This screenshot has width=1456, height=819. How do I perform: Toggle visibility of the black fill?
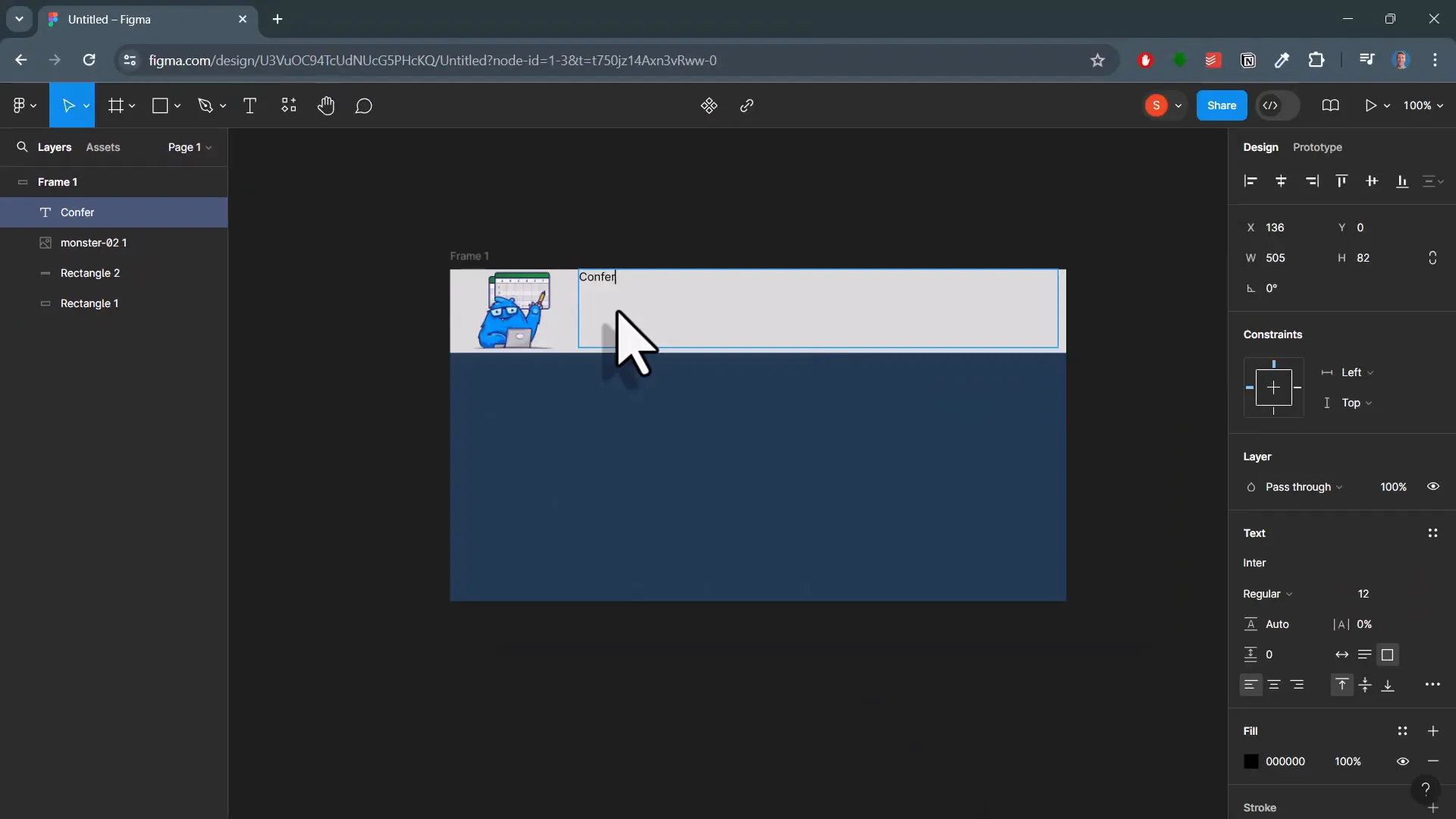click(x=1402, y=761)
